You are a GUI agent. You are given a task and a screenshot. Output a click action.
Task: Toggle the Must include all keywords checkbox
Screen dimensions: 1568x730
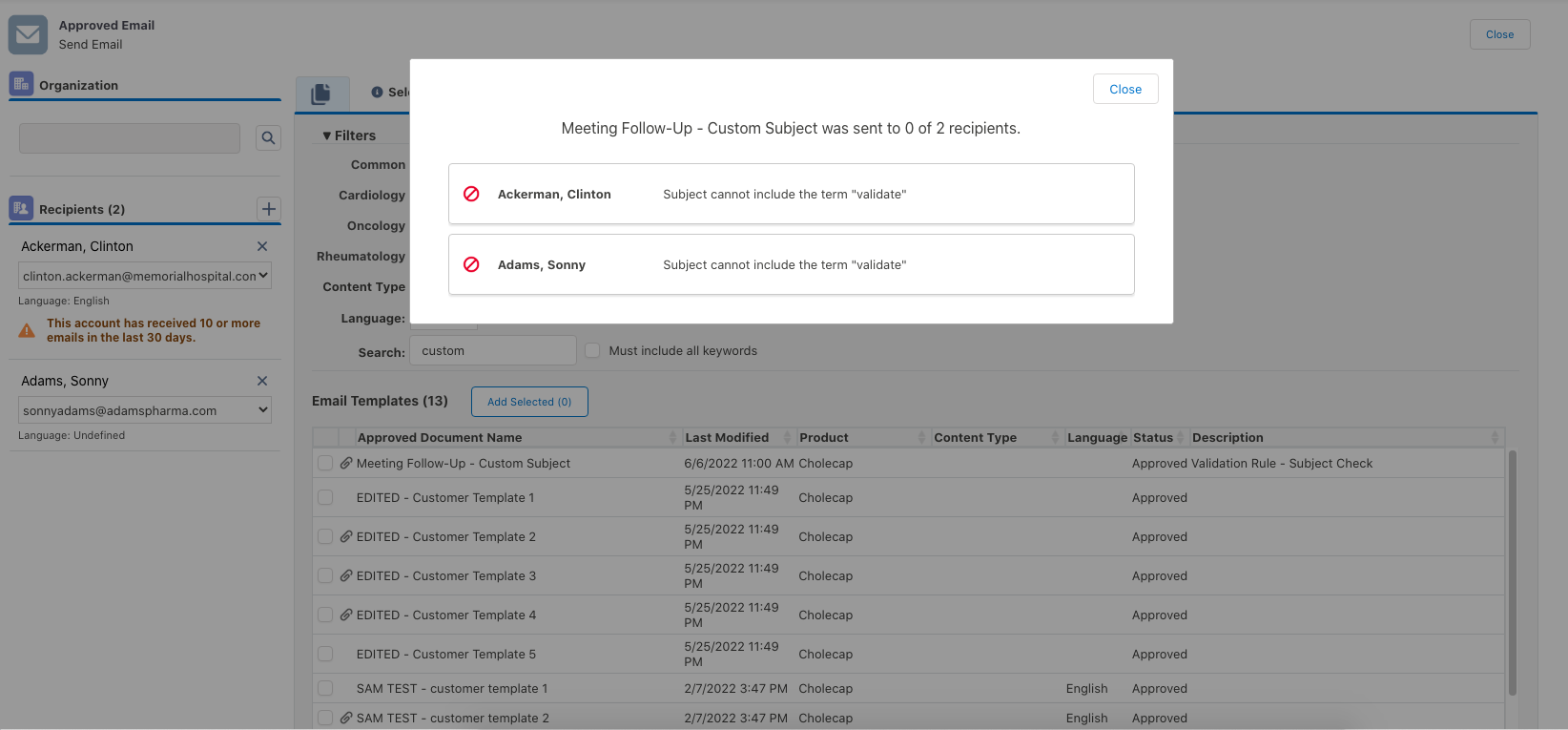(x=592, y=350)
